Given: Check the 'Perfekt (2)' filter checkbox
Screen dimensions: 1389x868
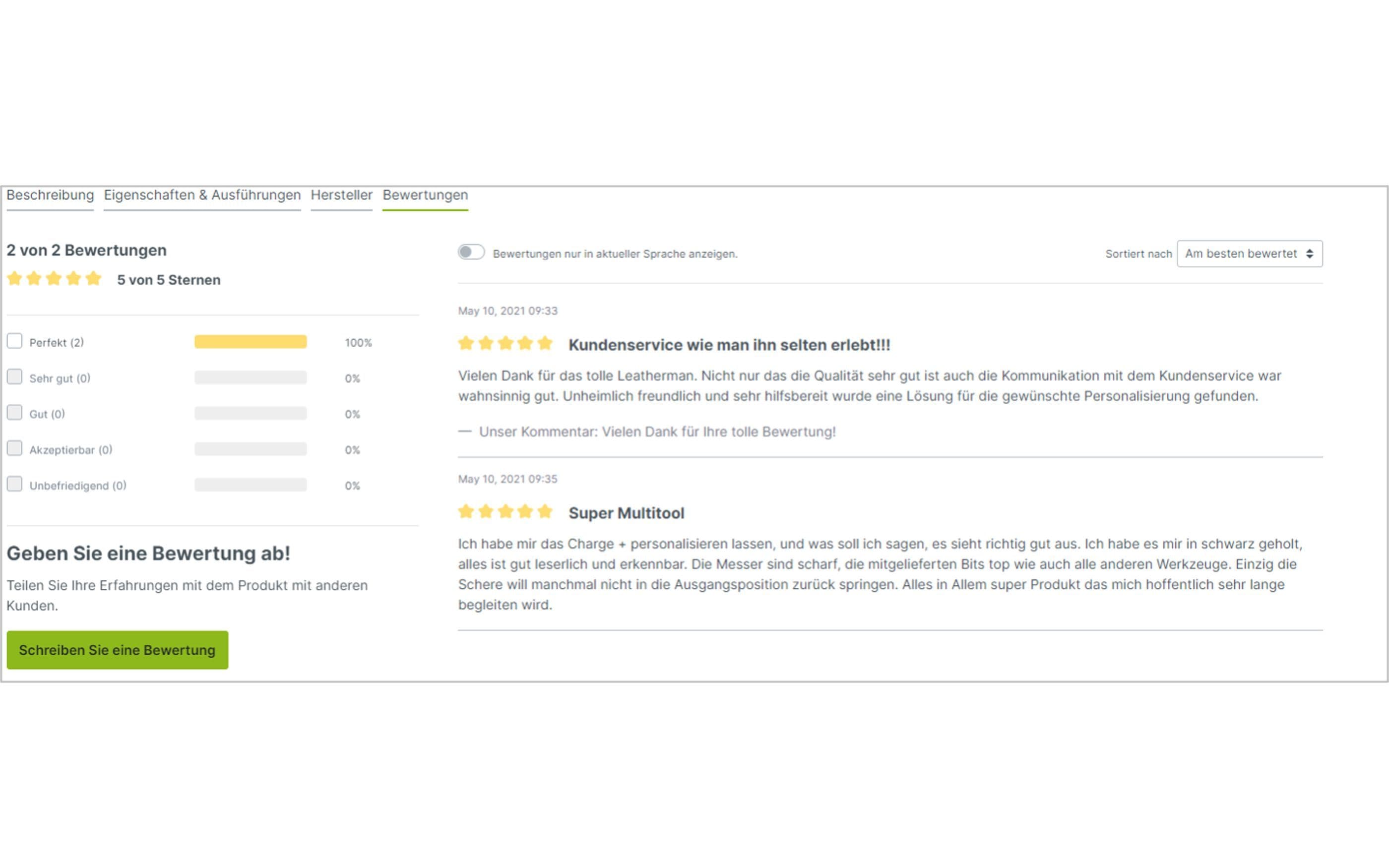Looking at the screenshot, I should pos(14,341).
